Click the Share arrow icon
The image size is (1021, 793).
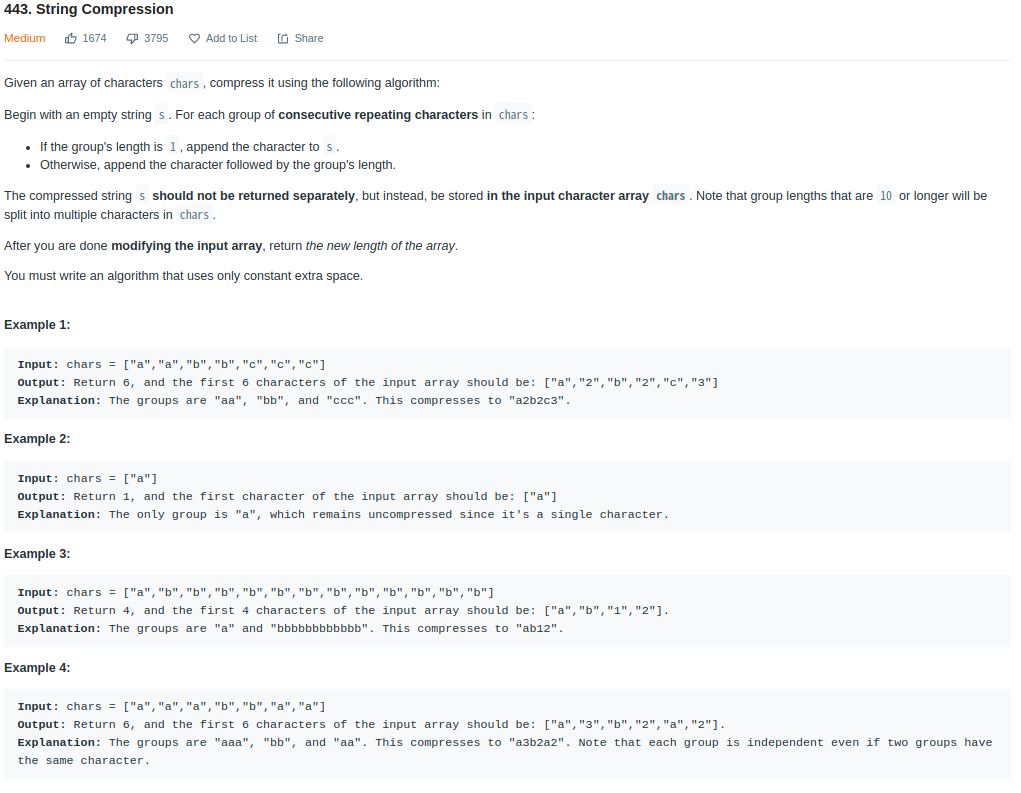click(x=283, y=39)
